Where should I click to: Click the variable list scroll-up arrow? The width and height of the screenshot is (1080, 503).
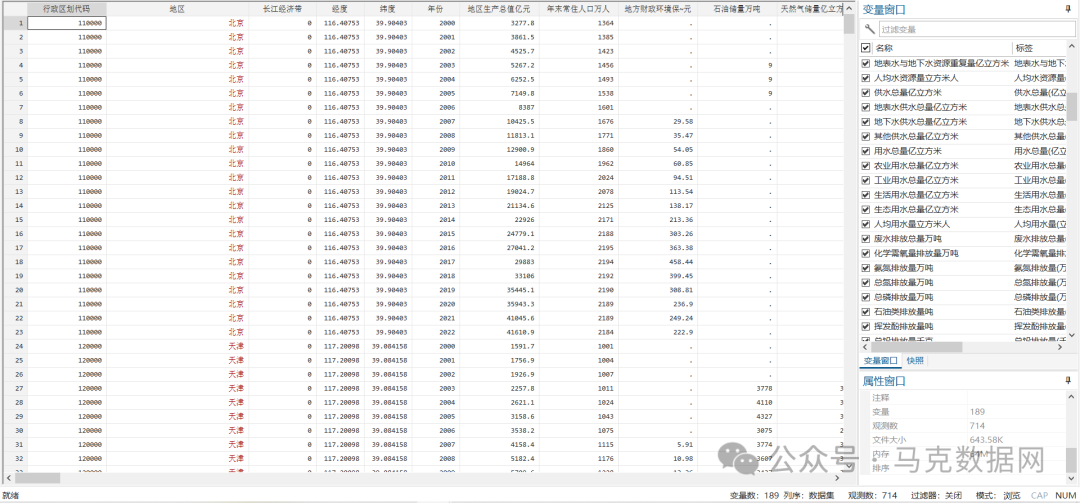click(1073, 47)
